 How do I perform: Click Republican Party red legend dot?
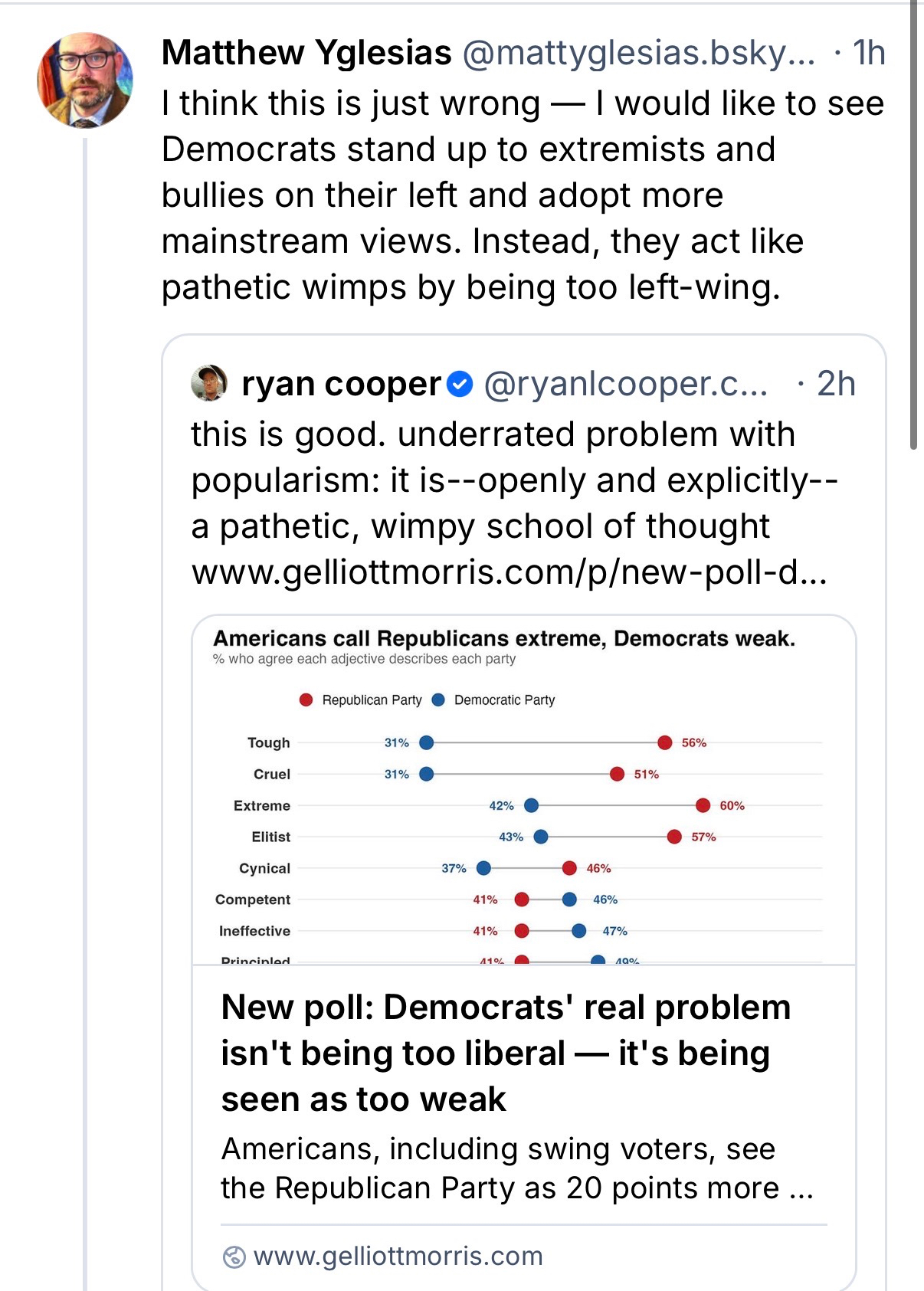pos(306,700)
